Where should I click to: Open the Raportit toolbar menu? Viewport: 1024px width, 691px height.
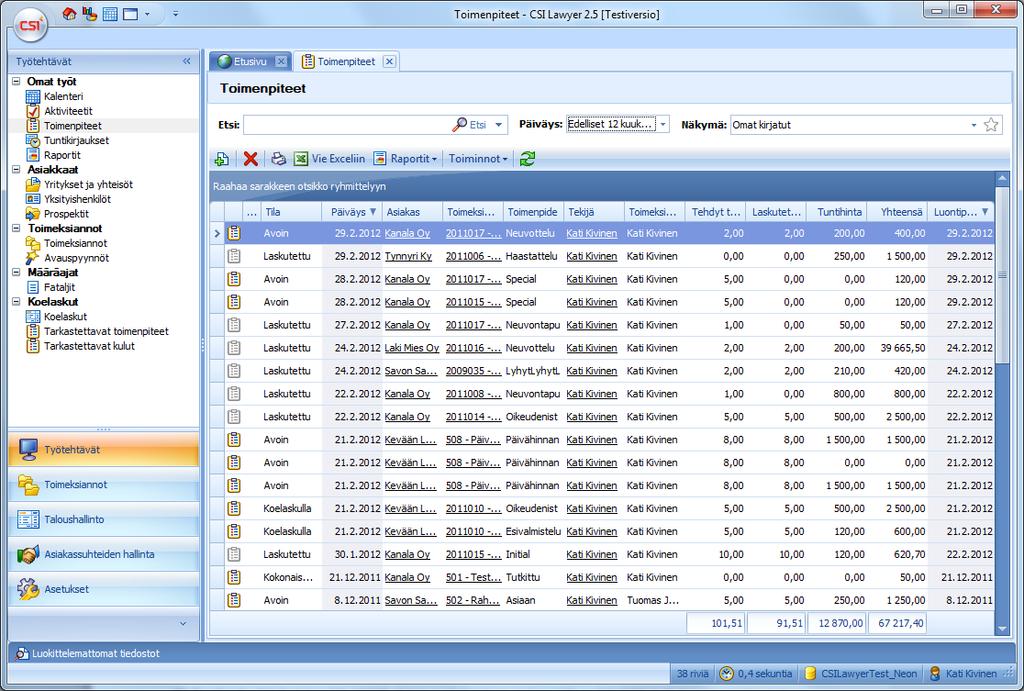point(405,159)
